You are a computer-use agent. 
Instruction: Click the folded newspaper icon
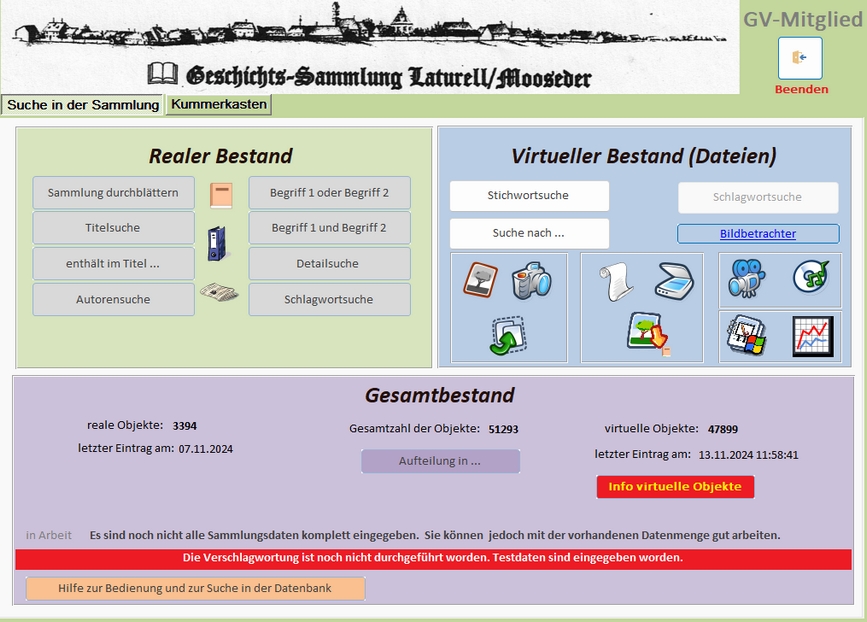pos(219,293)
